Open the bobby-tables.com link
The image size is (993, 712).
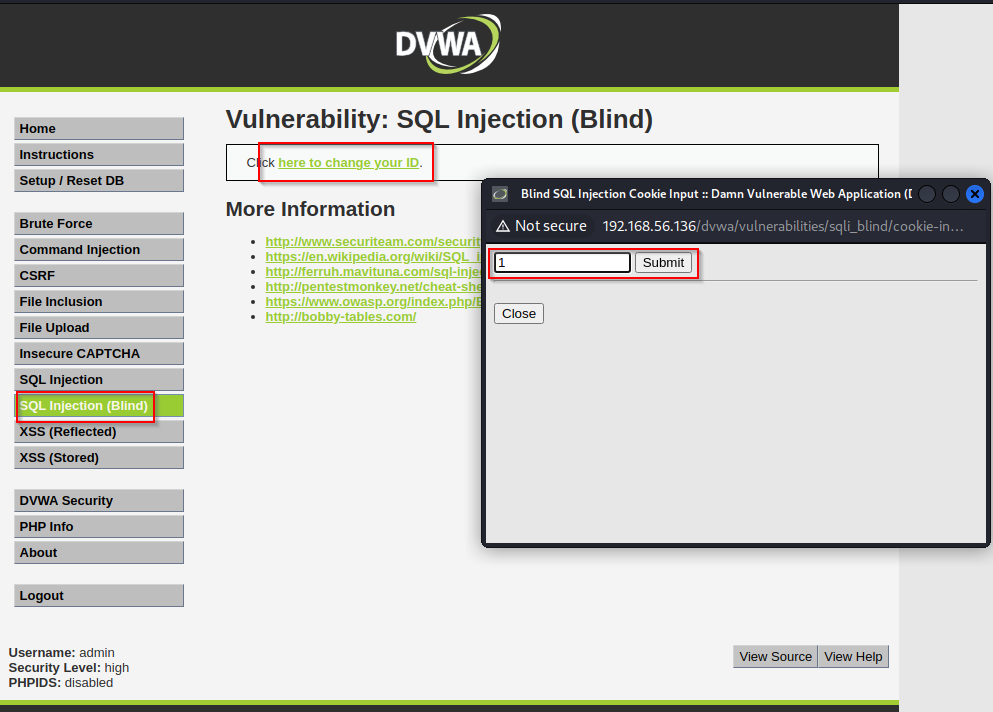coord(341,317)
